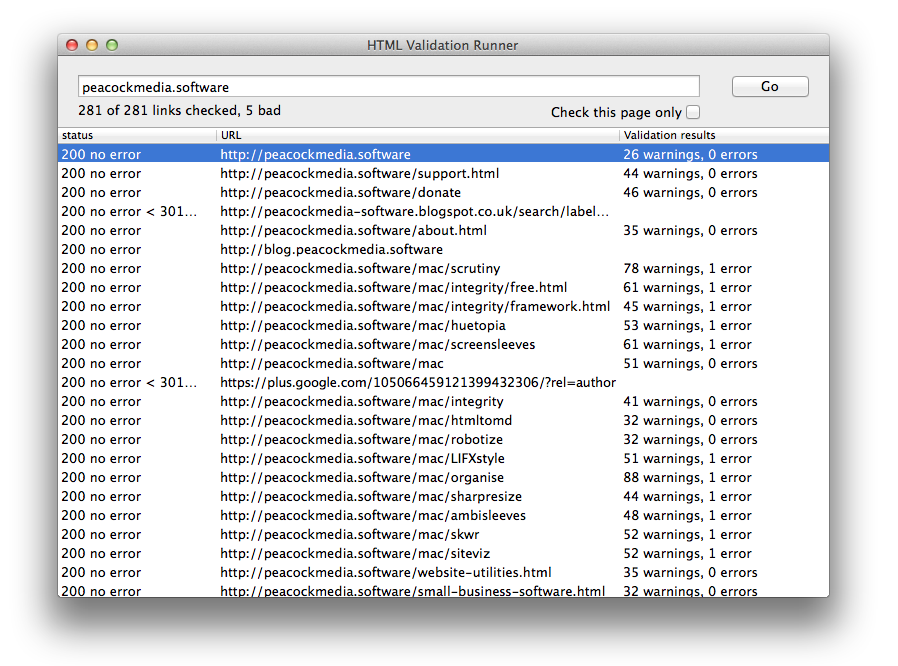Select the mac/huetopia URL row
The image size is (898, 666).
coord(363,325)
